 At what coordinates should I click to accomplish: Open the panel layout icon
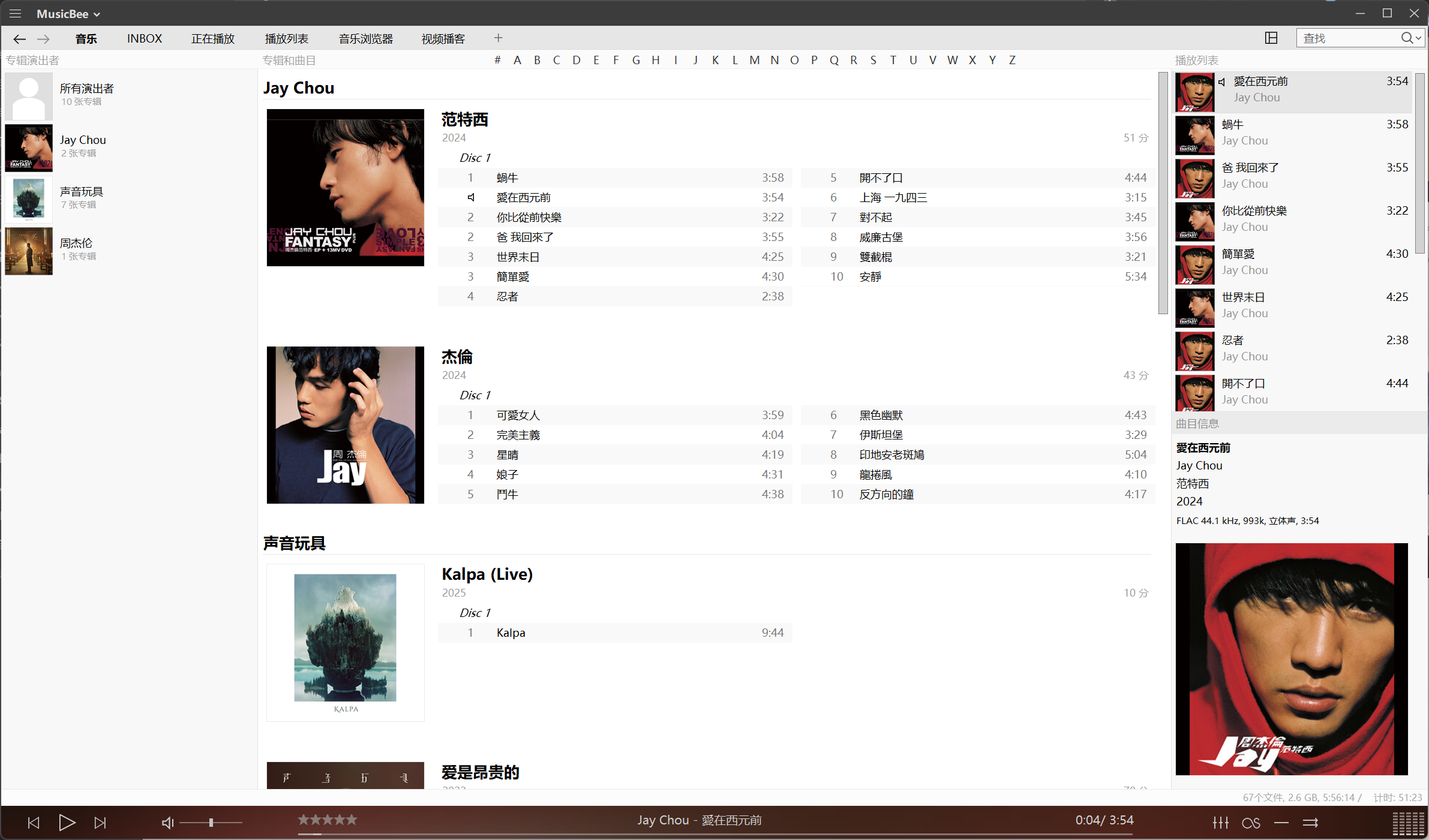pyautogui.click(x=1271, y=38)
